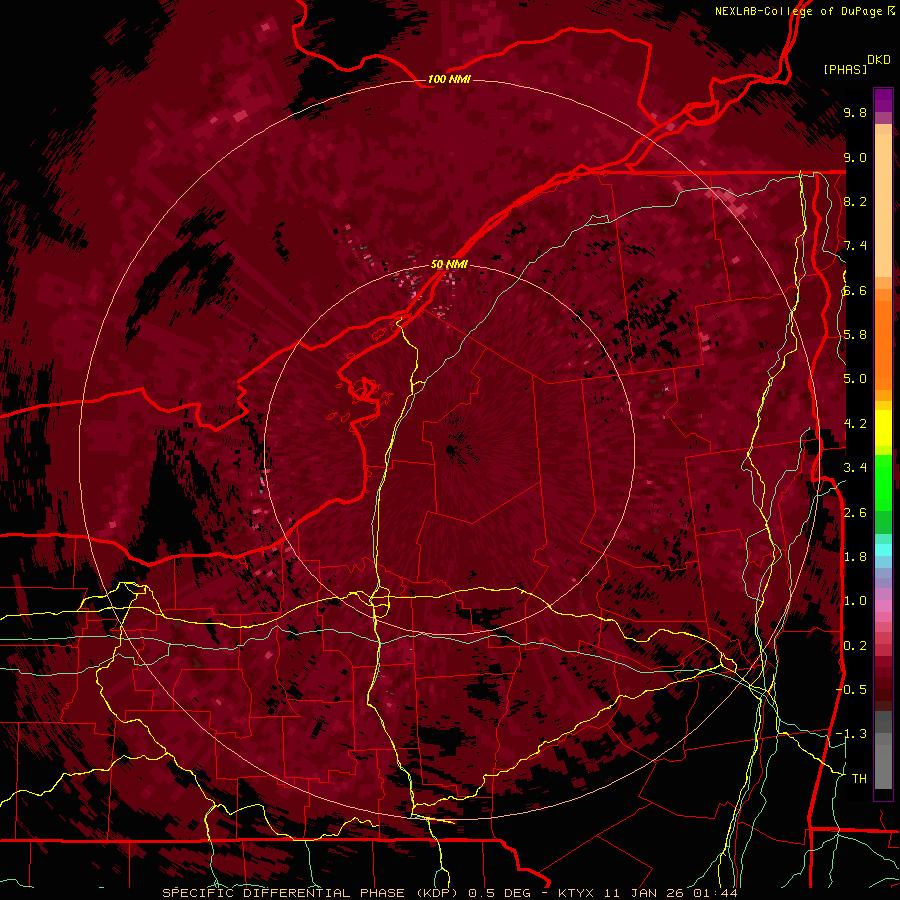Click the purple top segment of color bar

pos(883,100)
